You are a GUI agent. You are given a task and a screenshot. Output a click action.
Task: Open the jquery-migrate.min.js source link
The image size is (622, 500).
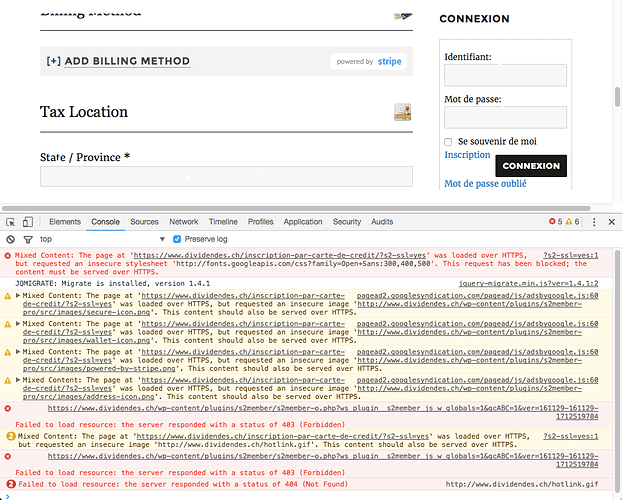(x=528, y=284)
